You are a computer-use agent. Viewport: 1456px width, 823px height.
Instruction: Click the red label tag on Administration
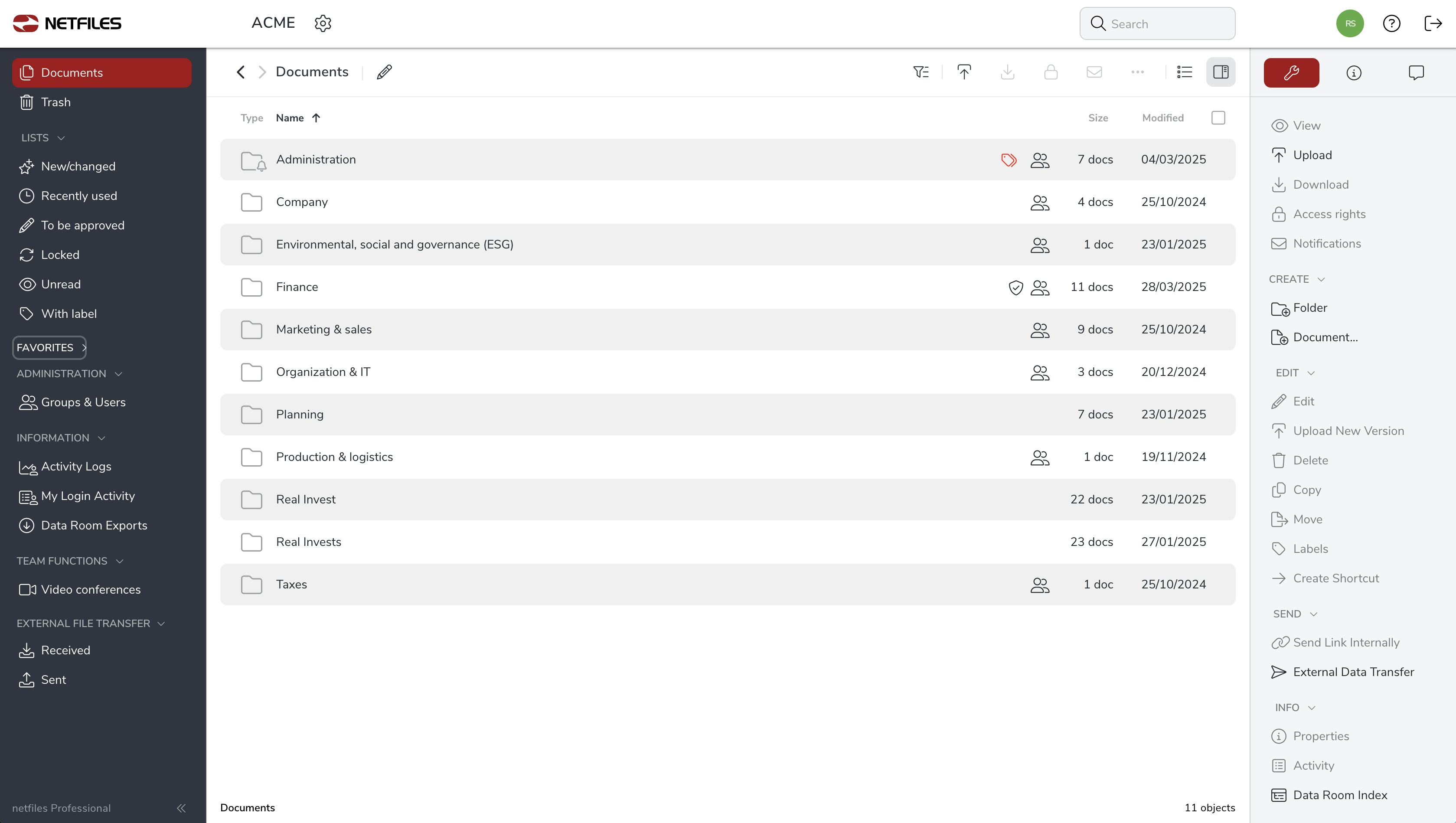pyautogui.click(x=1009, y=160)
